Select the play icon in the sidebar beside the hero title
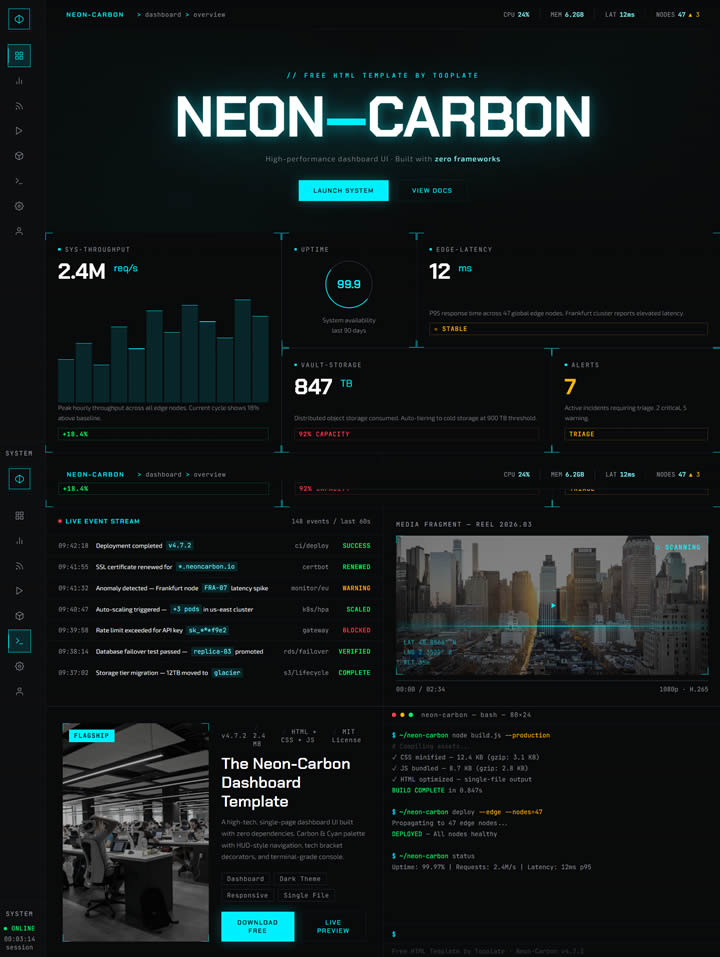The height and width of the screenshot is (957, 720). pyautogui.click(x=19, y=131)
